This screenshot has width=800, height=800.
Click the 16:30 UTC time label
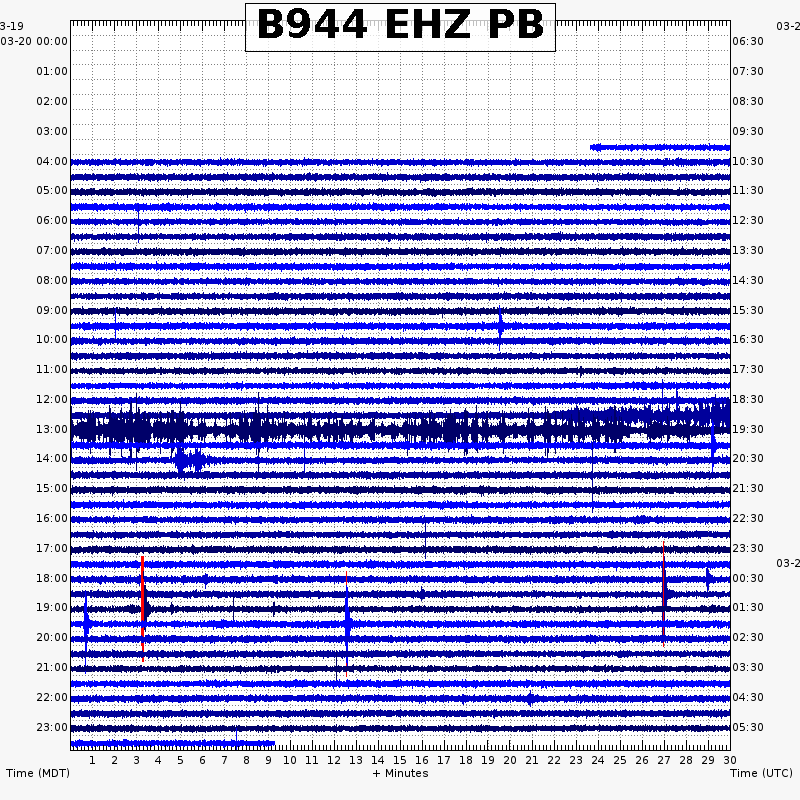tap(748, 339)
